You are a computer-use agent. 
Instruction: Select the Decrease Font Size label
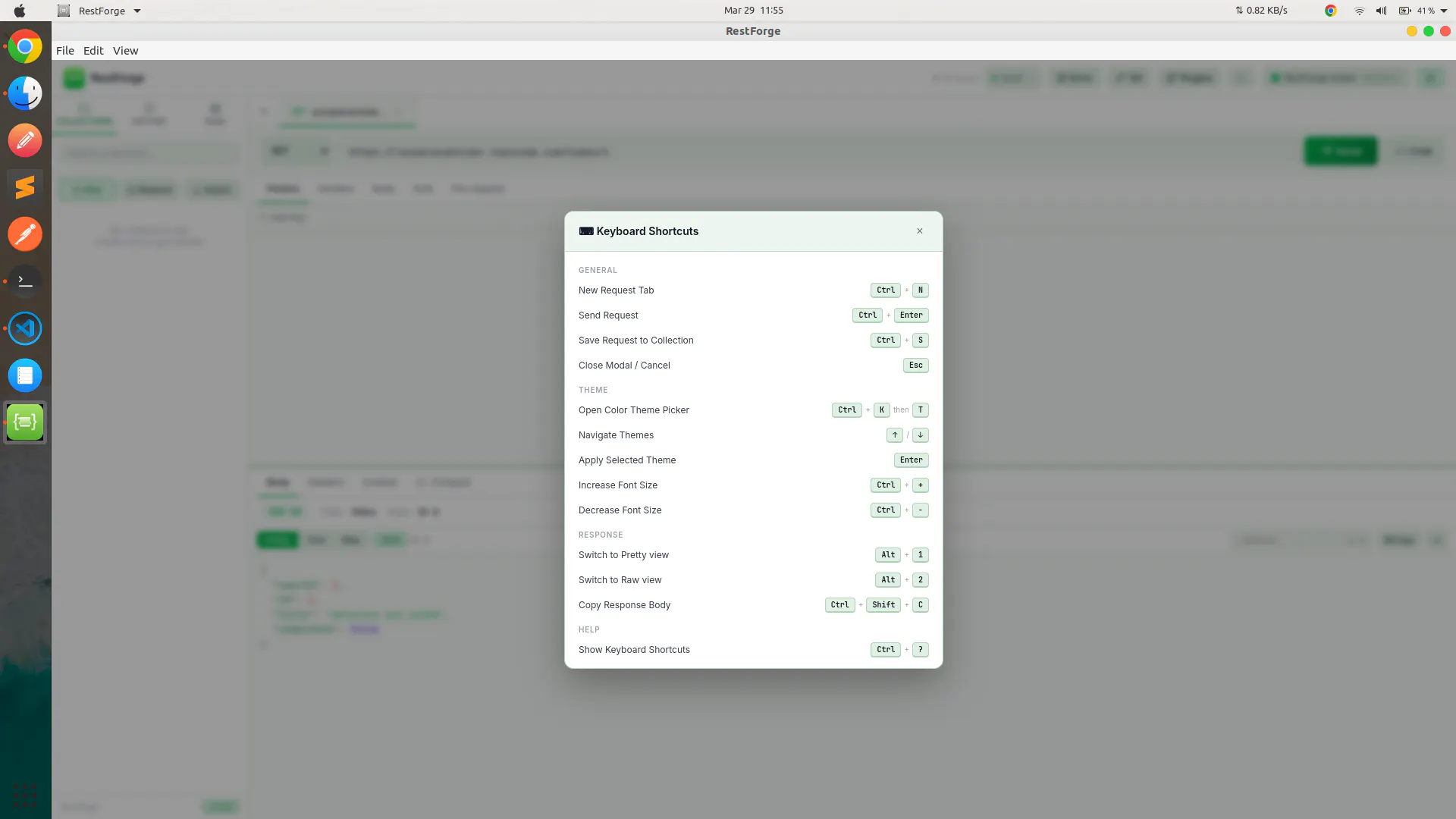point(620,510)
